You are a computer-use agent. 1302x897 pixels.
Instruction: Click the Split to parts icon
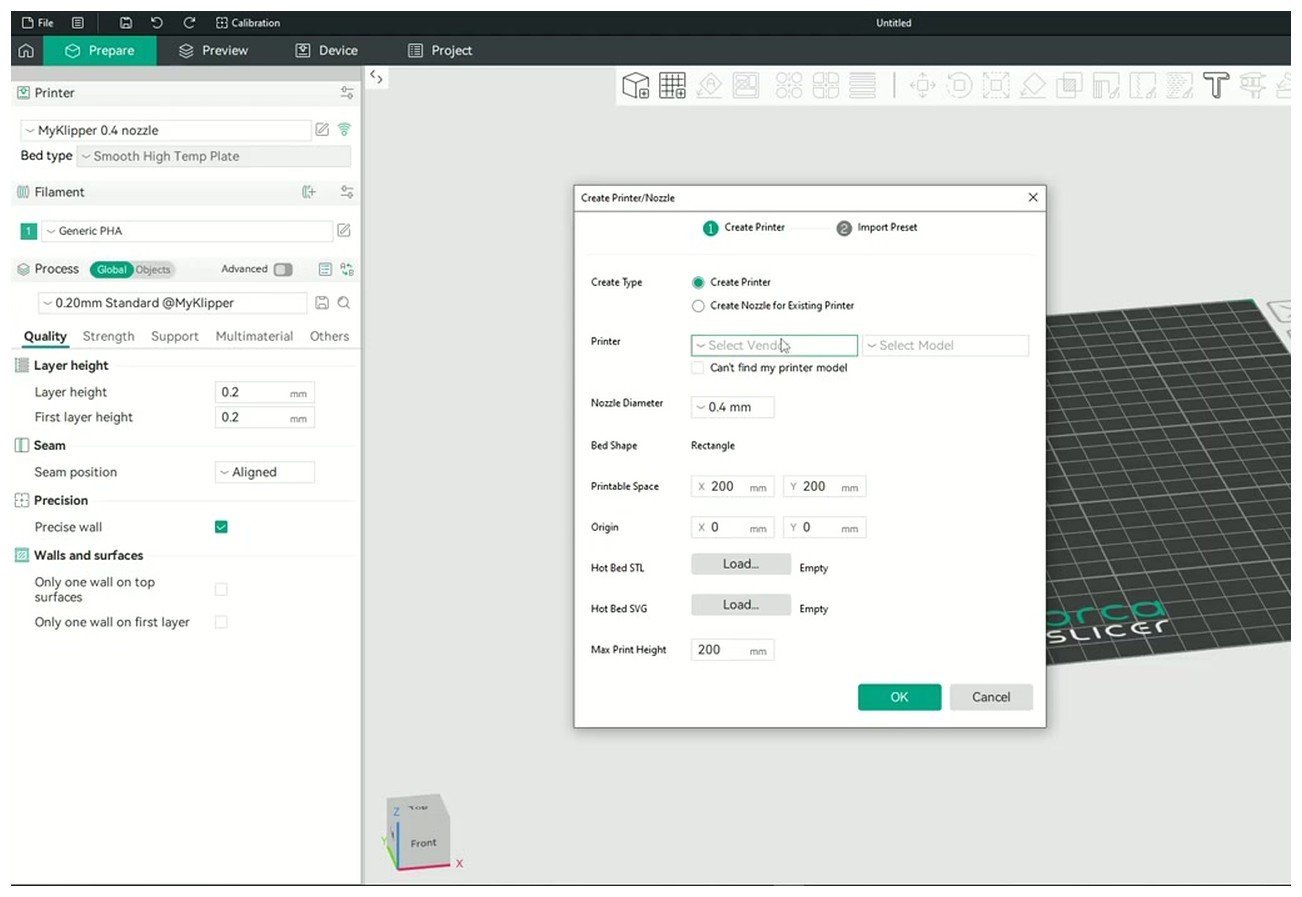click(826, 86)
